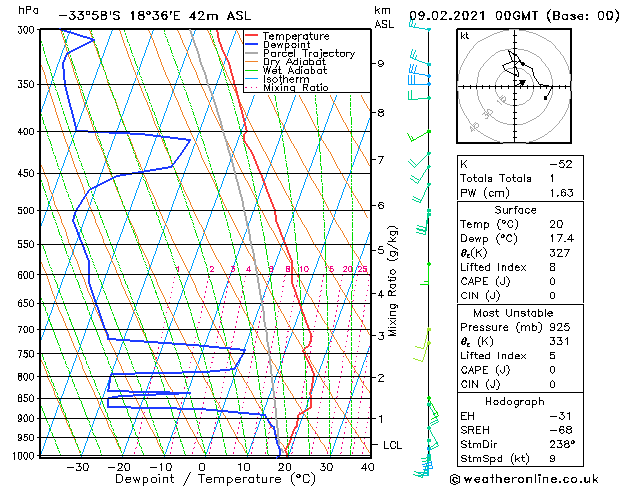Click the Isotherm legend entry
The width and height of the screenshot is (629, 486).
(x=277, y=79)
